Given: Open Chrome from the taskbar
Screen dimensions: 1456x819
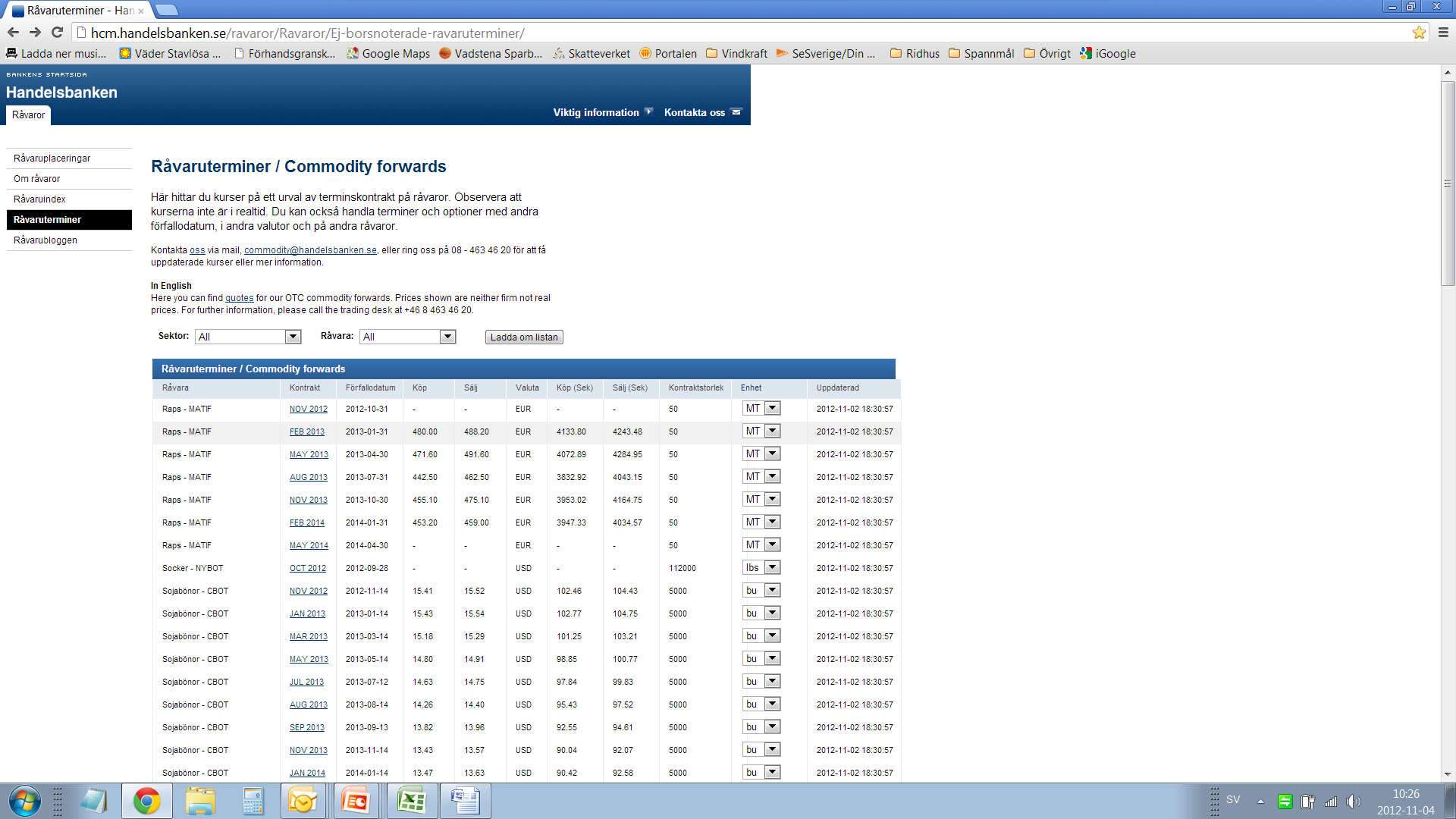Looking at the screenshot, I should coord(146,802).
